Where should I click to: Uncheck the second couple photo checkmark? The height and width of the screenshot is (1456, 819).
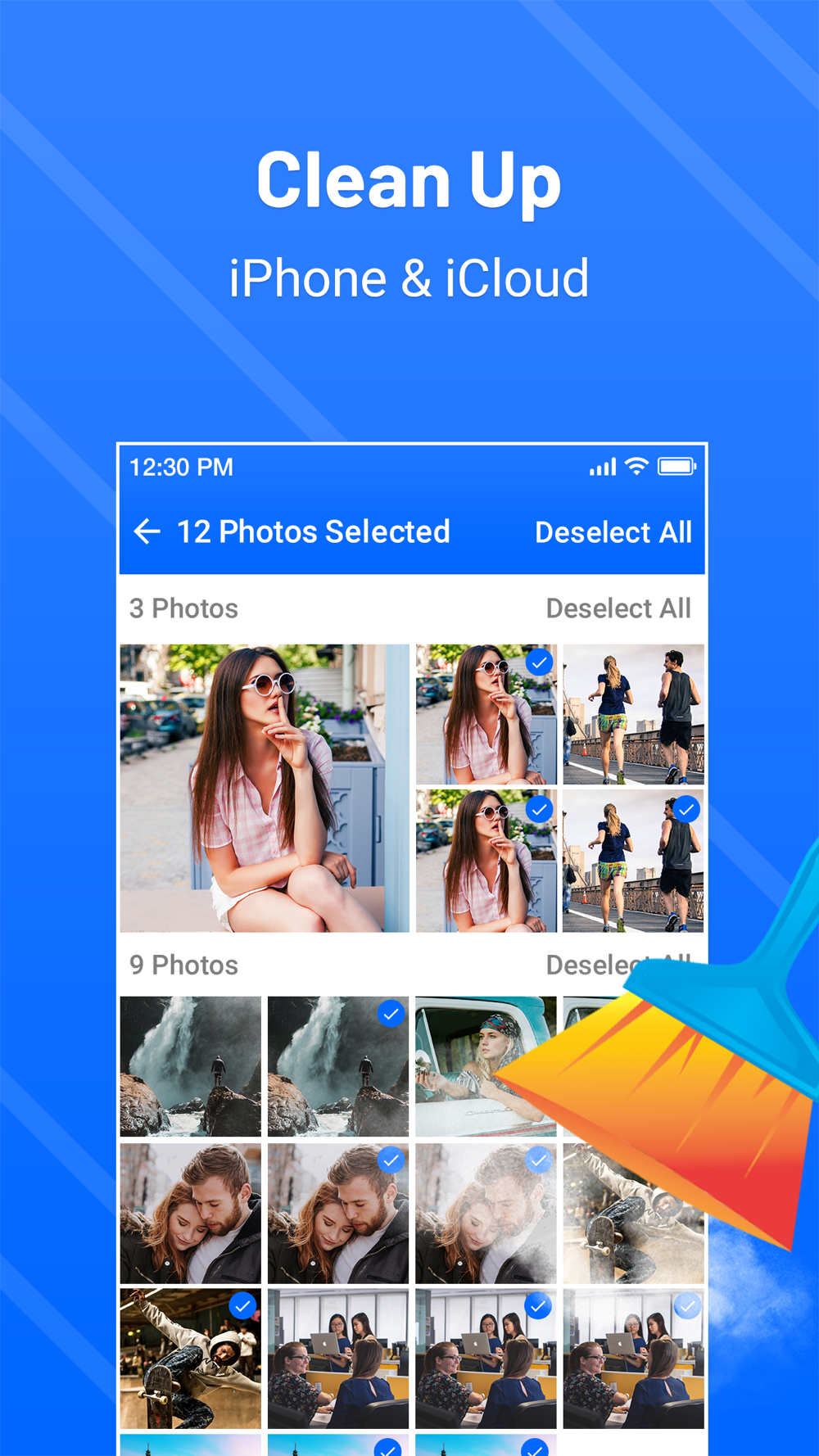[x=391, y=1160]
